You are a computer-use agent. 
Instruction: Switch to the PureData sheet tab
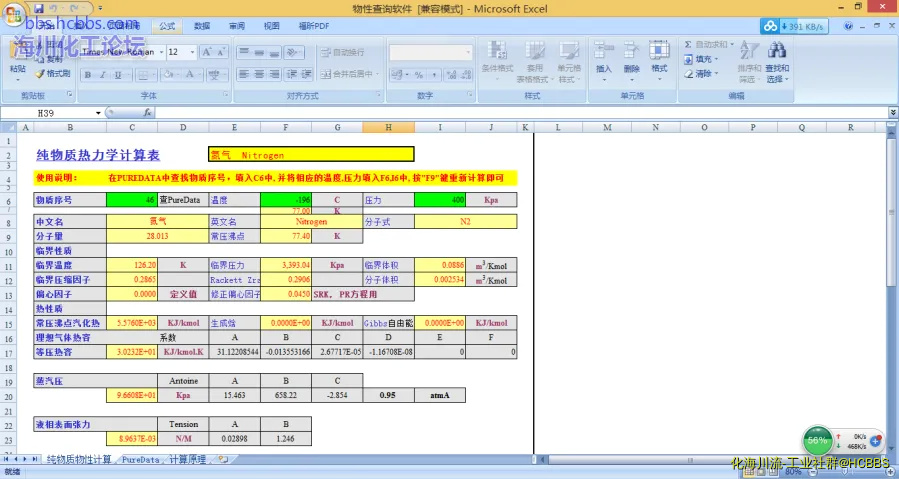pos(140,459)
